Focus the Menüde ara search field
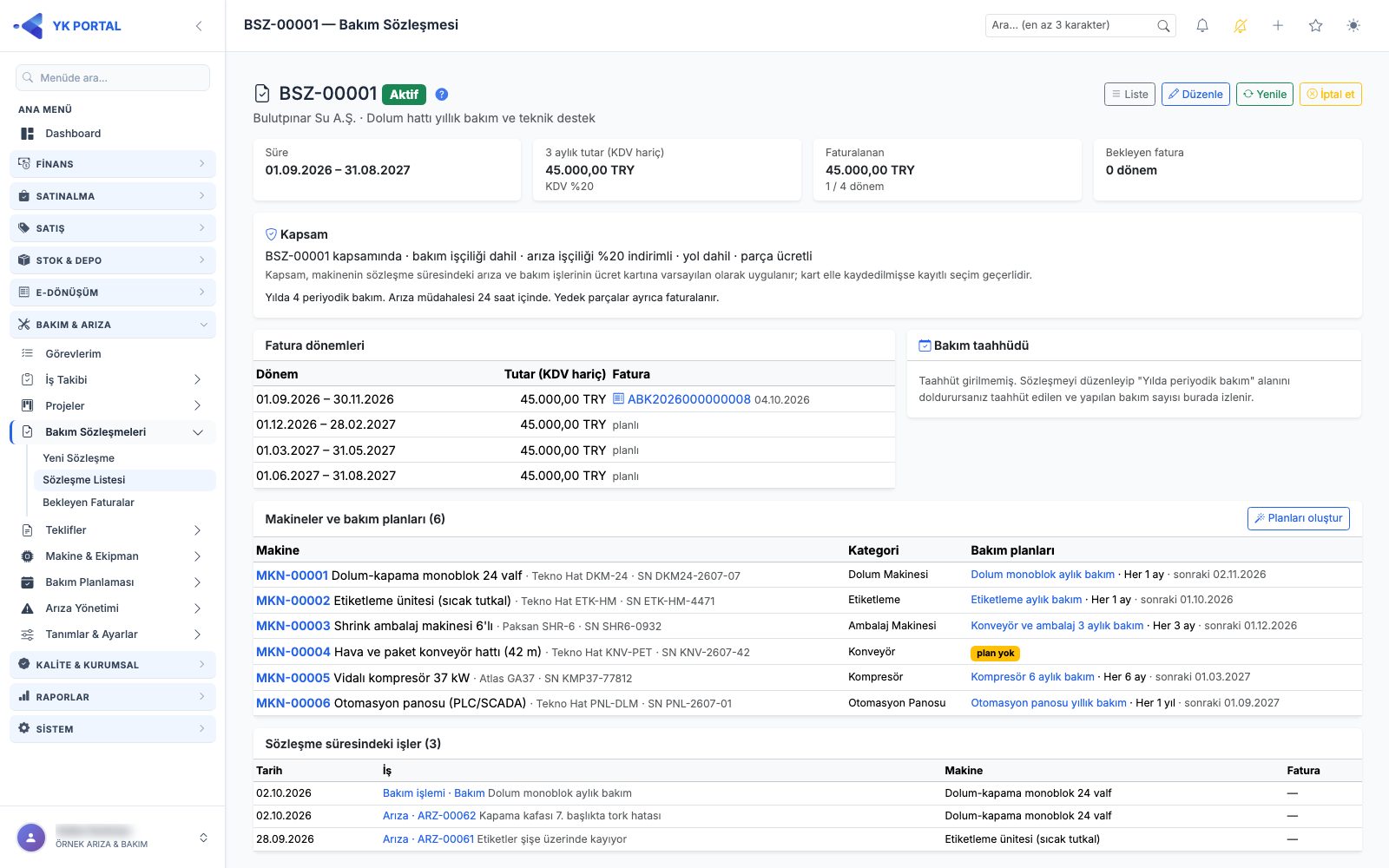Screen dimensions: 1389x868 (113, 78)
